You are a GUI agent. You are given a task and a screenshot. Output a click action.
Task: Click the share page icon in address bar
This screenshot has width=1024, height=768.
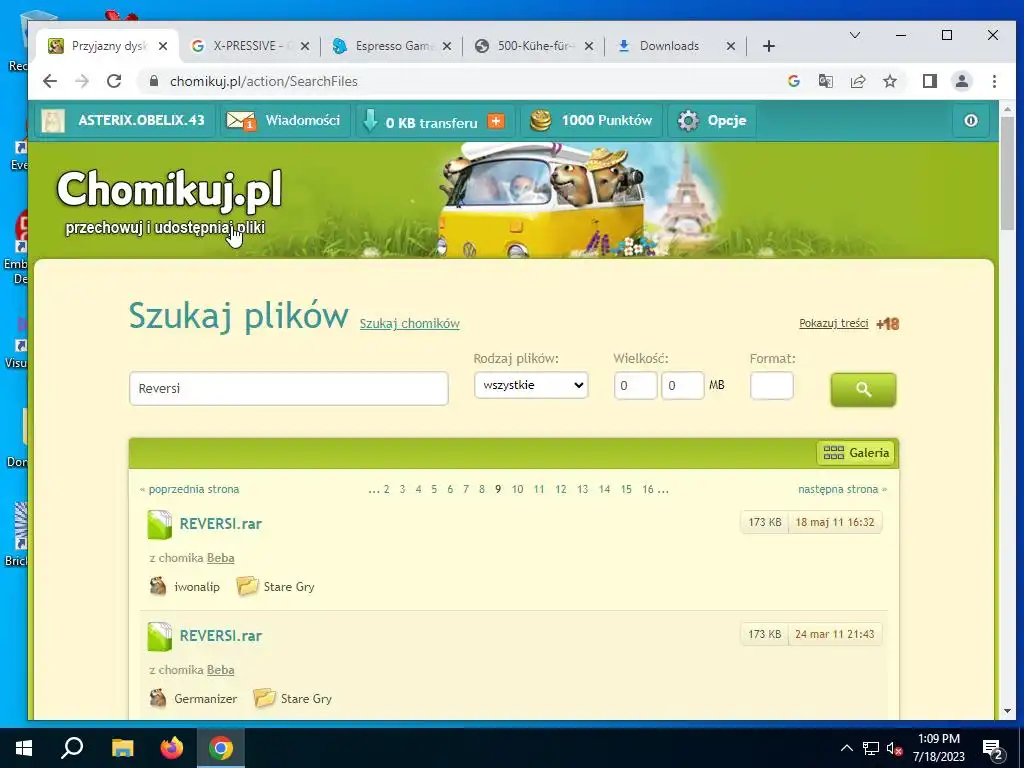point(857,81)
